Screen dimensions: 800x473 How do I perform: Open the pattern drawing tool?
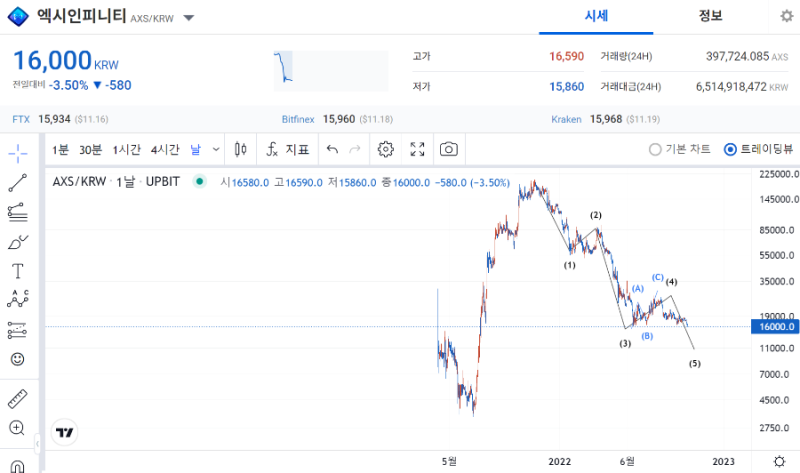17,299
